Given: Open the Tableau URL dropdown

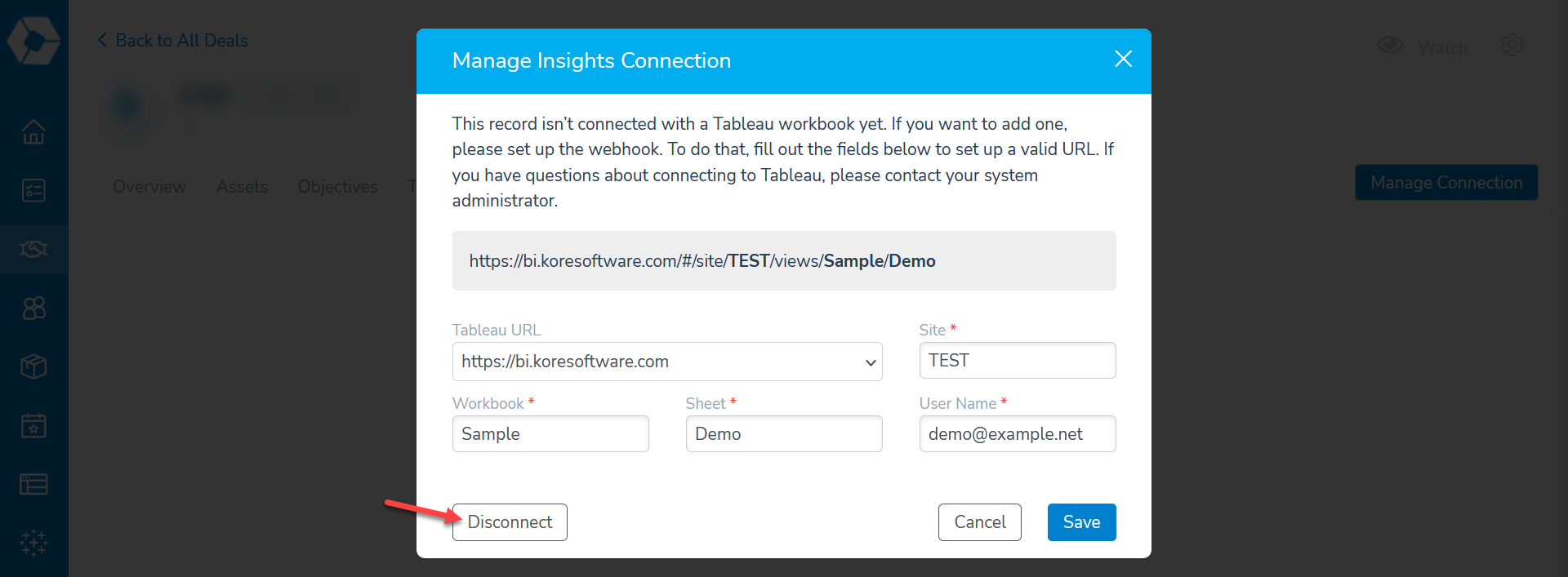Looking at the screenshot, I should (667, 362).
